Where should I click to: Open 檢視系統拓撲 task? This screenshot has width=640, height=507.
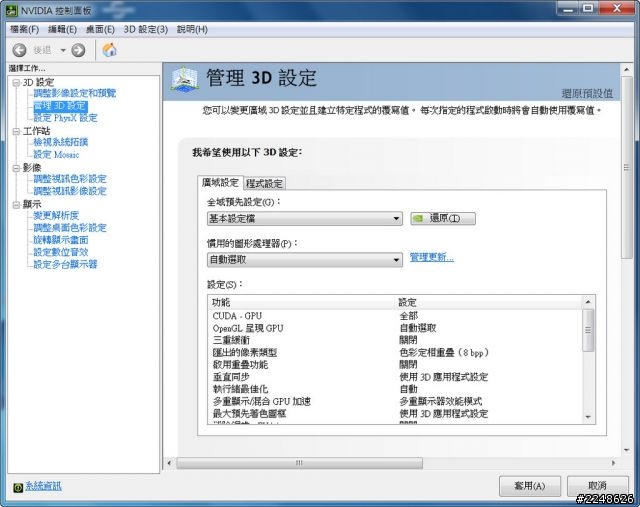coord(60,142)
